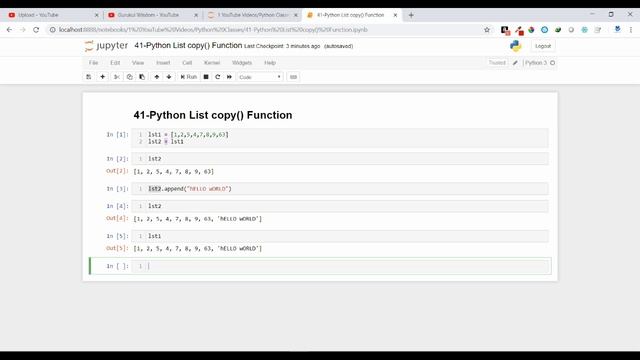Open the File menu
The width and height of the screenshot is (640, 360).
tap(93, 63)
